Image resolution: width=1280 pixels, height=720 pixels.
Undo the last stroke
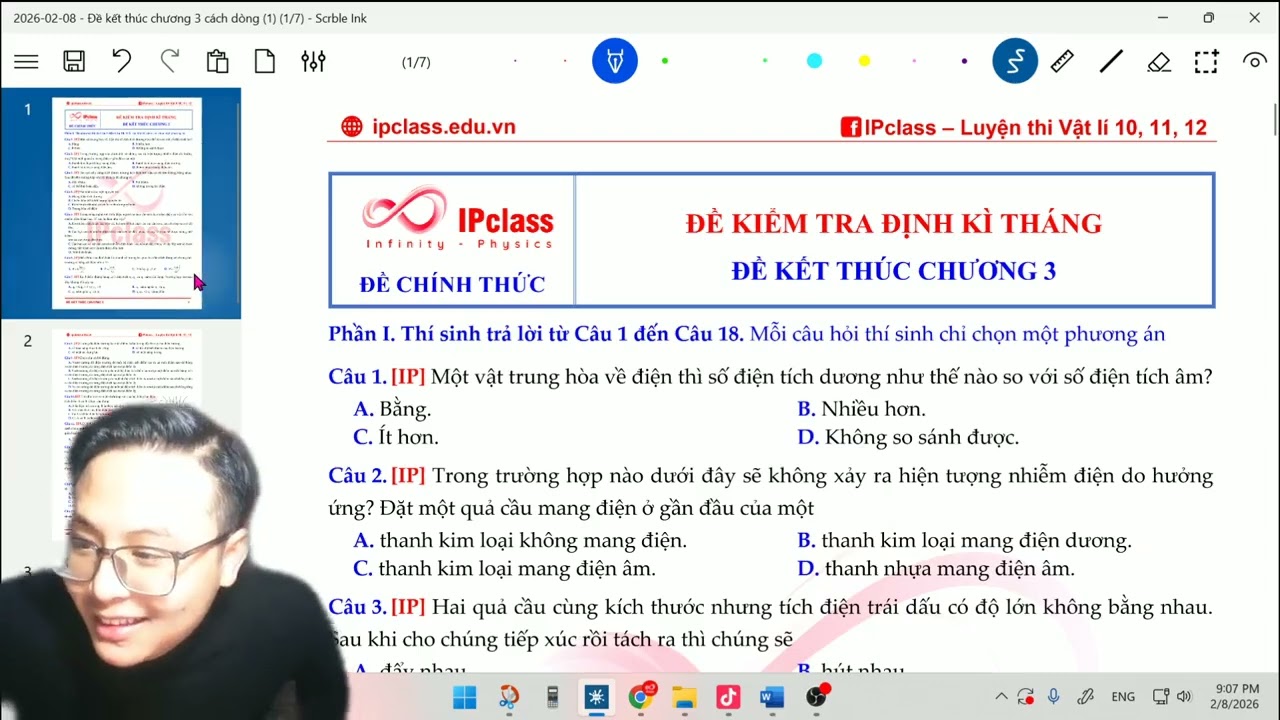click(121, 62)
